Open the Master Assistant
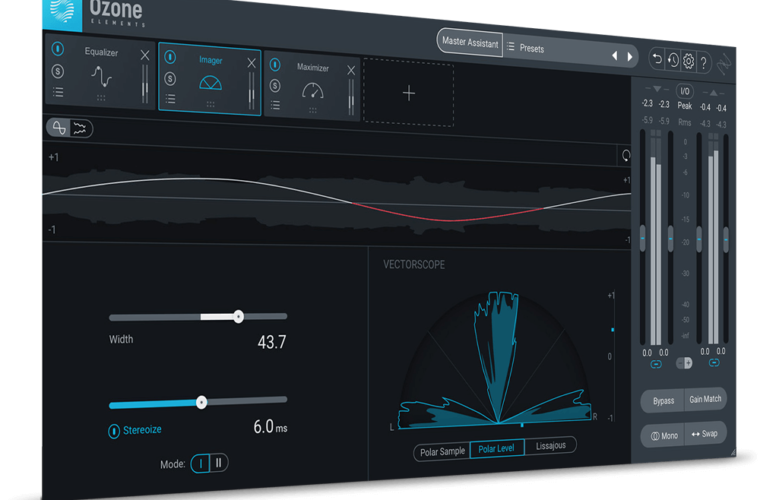Screen dimensions: 760x500 point(470,43)
